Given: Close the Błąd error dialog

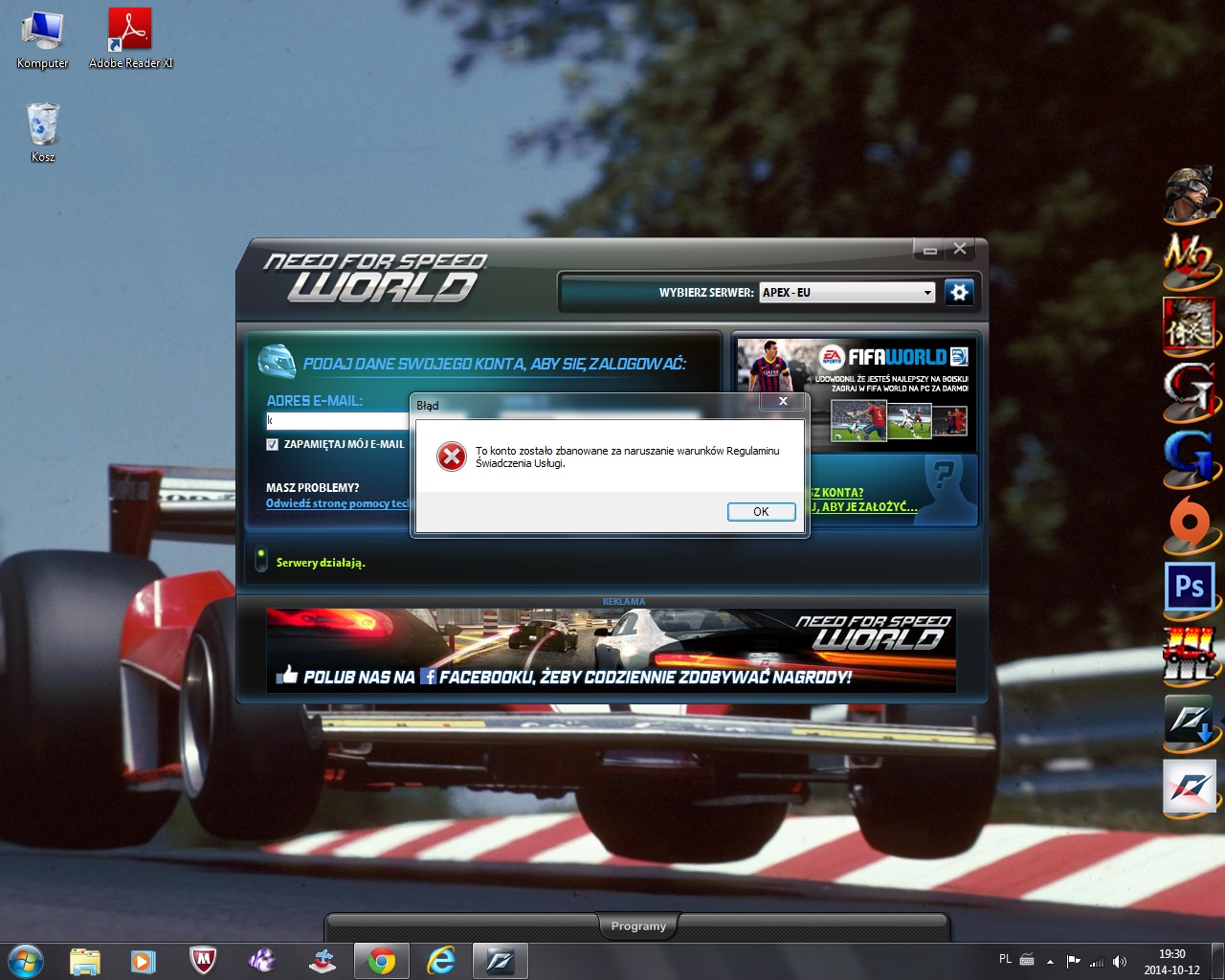Looking at the screenshot, I should [x=783, y=402].
